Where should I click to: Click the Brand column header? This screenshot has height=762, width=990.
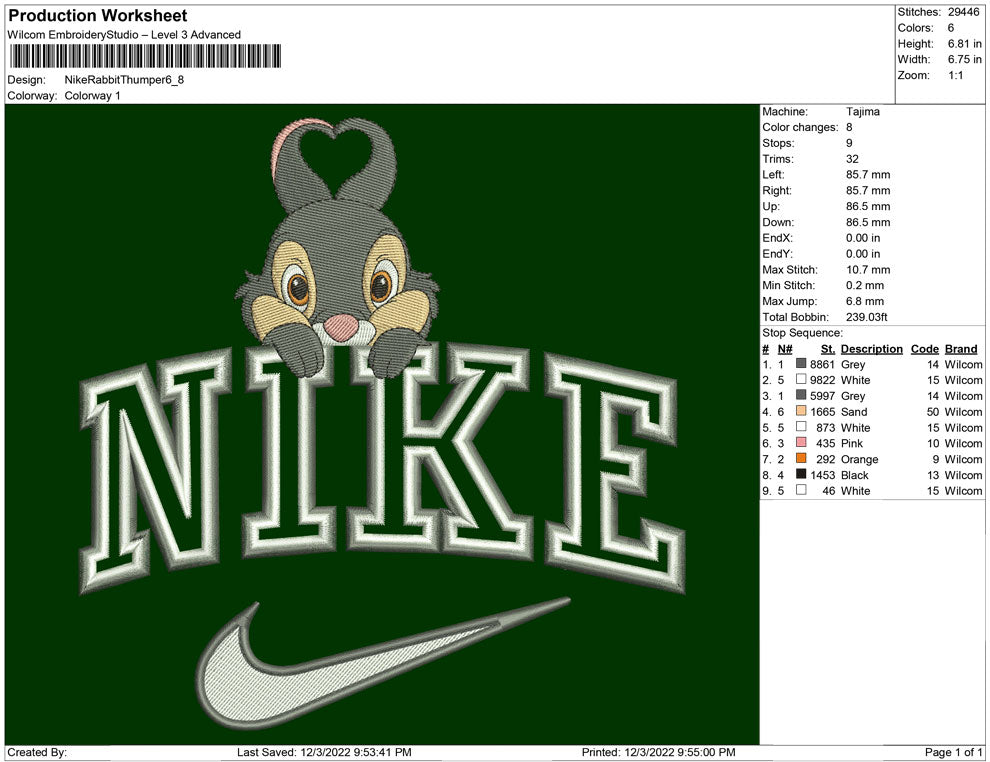961,349
